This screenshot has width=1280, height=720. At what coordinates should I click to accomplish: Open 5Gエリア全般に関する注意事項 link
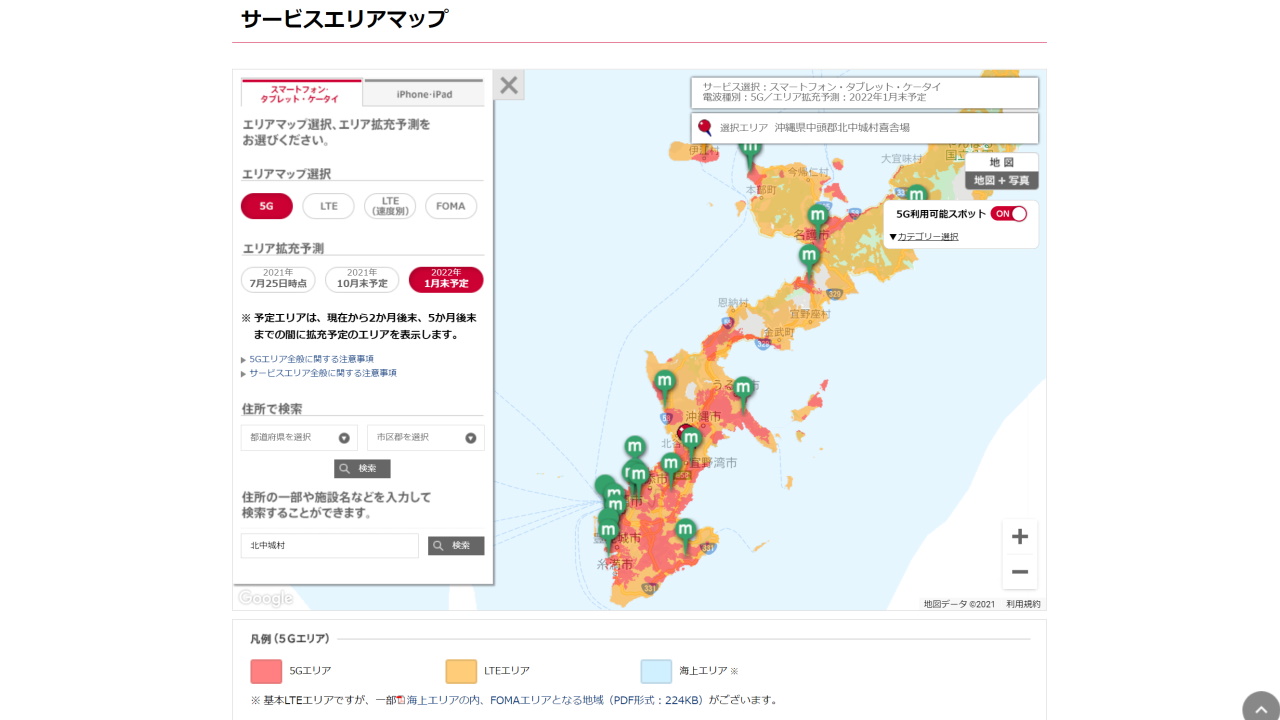[x=310, y=358]
